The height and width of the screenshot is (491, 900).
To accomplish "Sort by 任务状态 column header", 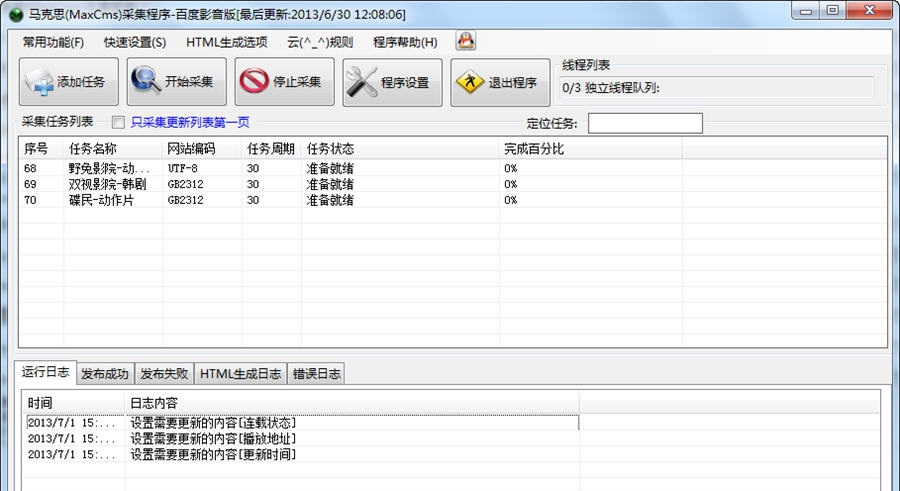I will 400,149.
